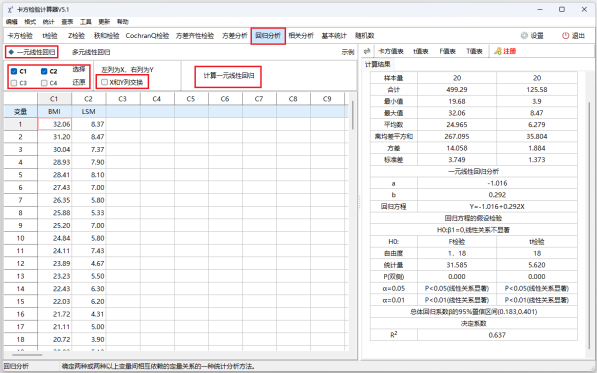Switch to the Z检验 tab

(x=76, y=36)
